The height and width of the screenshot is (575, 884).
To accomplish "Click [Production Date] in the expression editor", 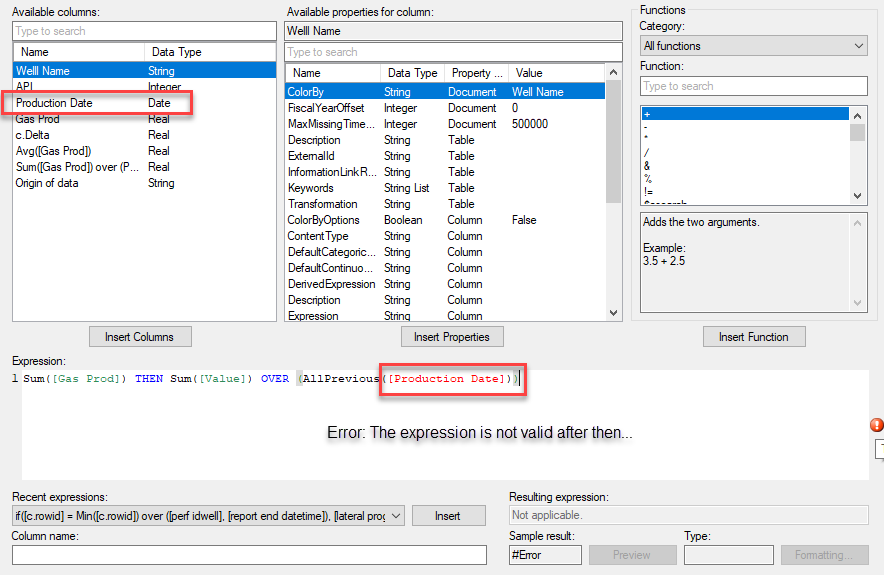I will click(x=446, y=379).
